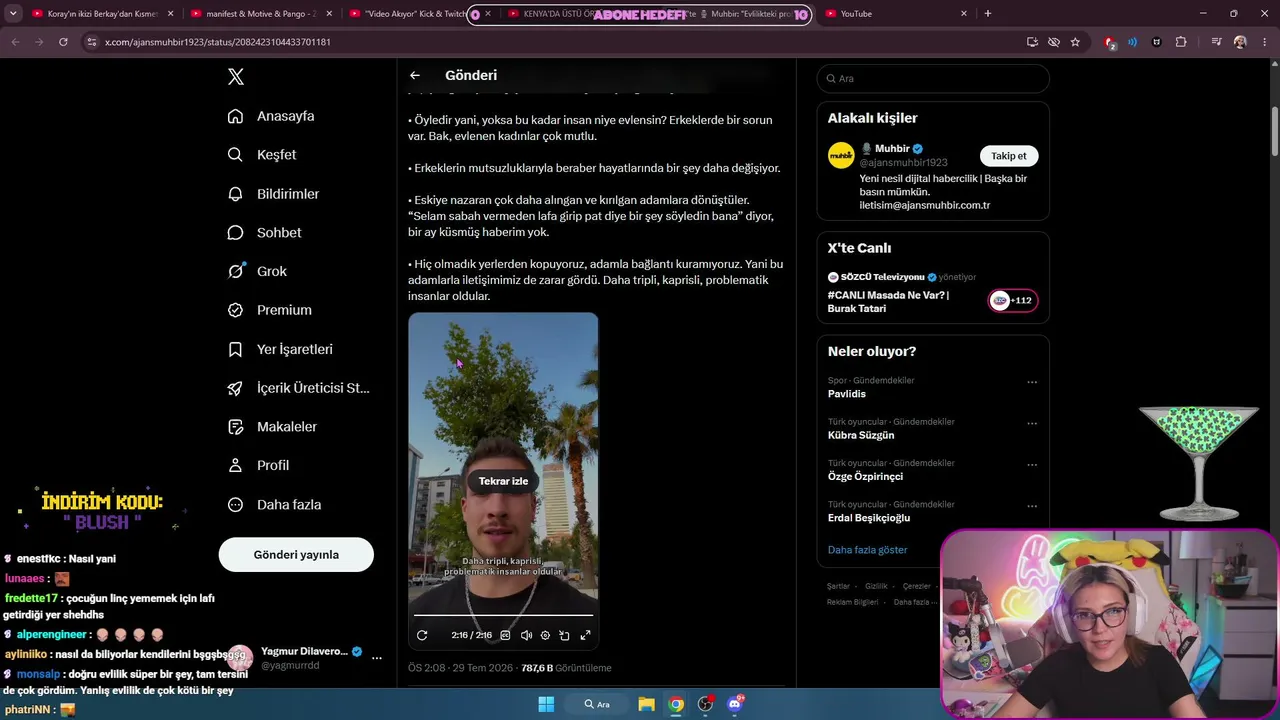Toggle picture-in-picture for the video
The image size is (1280, 720).
(x=565, y=635)
